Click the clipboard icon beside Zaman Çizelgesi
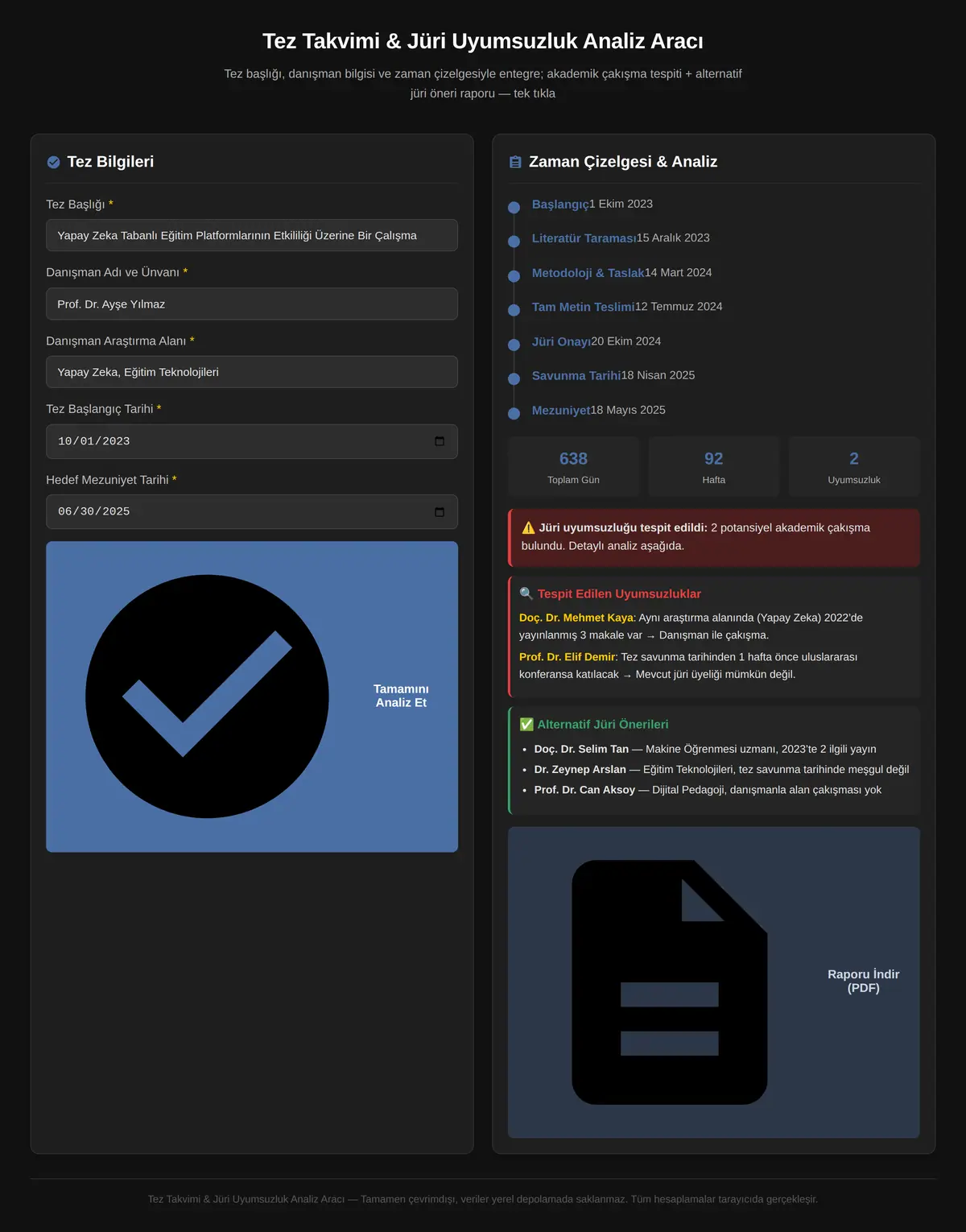The height and width of the screenshot is (1232, 966). coord(515,162)
